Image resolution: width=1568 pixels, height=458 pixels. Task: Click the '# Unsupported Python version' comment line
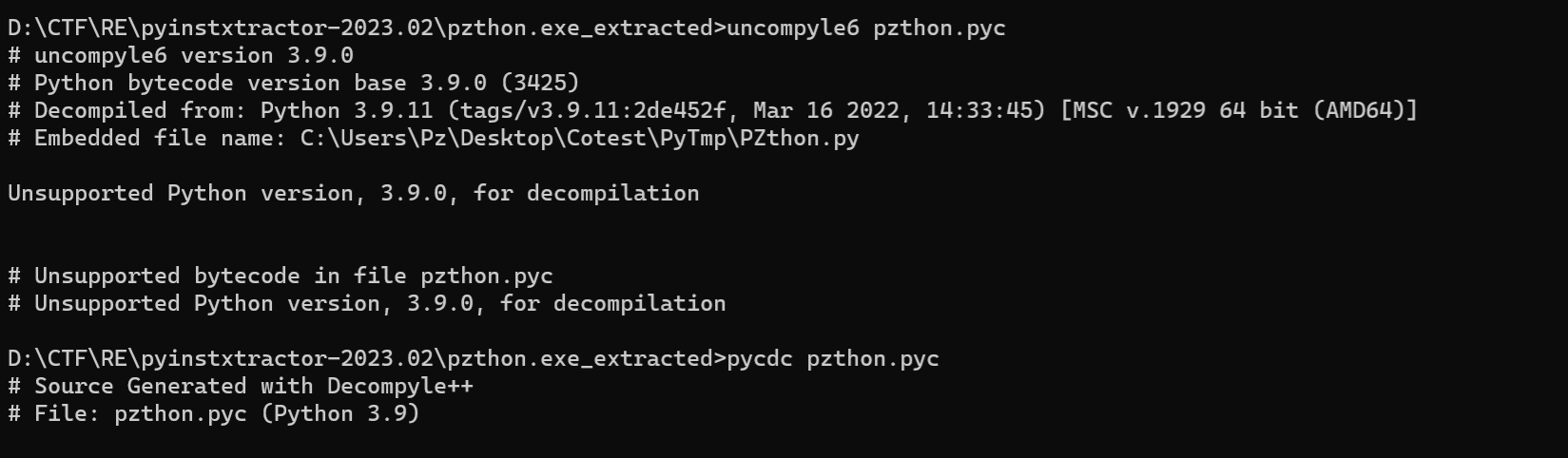[x=366, y=304]
